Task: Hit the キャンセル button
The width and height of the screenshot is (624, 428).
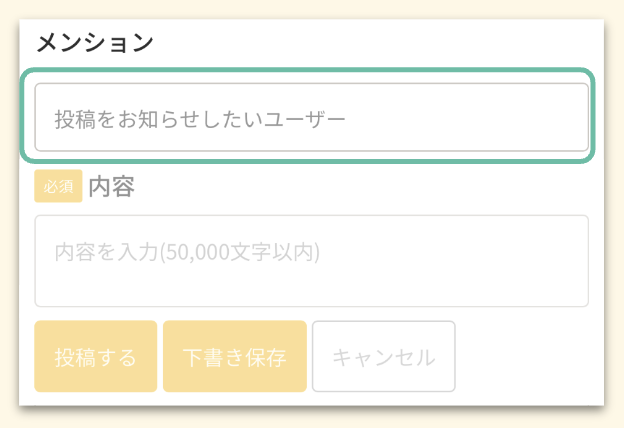Action: (384, 357)
